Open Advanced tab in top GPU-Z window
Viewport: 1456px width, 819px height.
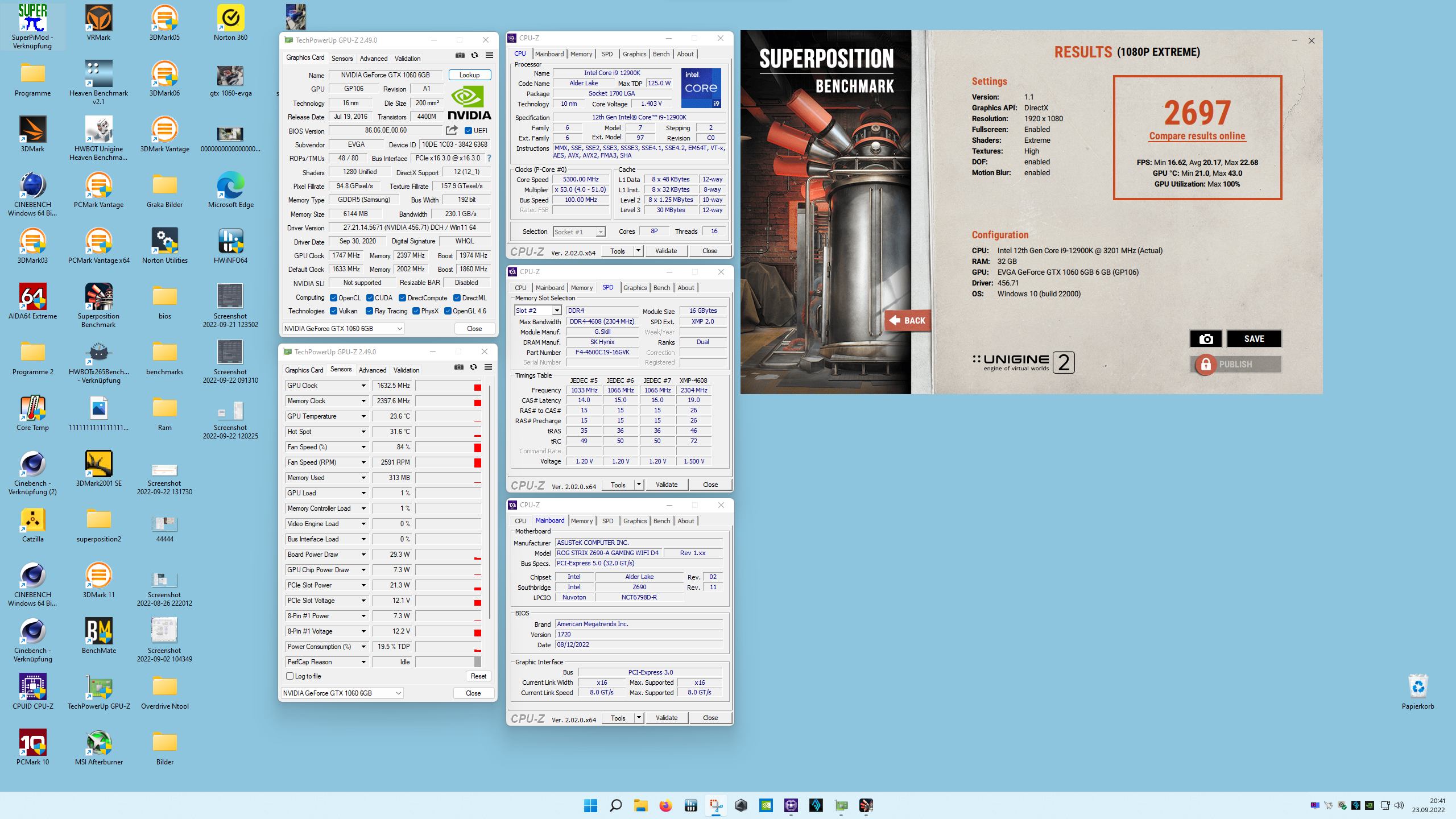(x=374, y=59)
